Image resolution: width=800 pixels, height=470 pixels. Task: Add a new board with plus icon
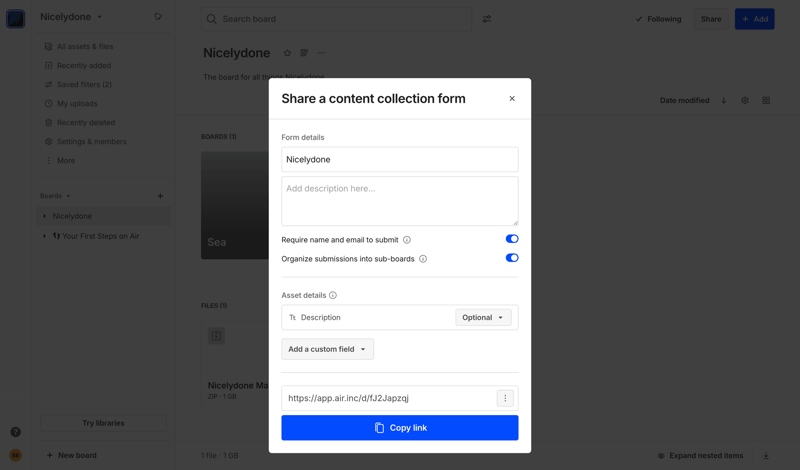tap(160, 196)
